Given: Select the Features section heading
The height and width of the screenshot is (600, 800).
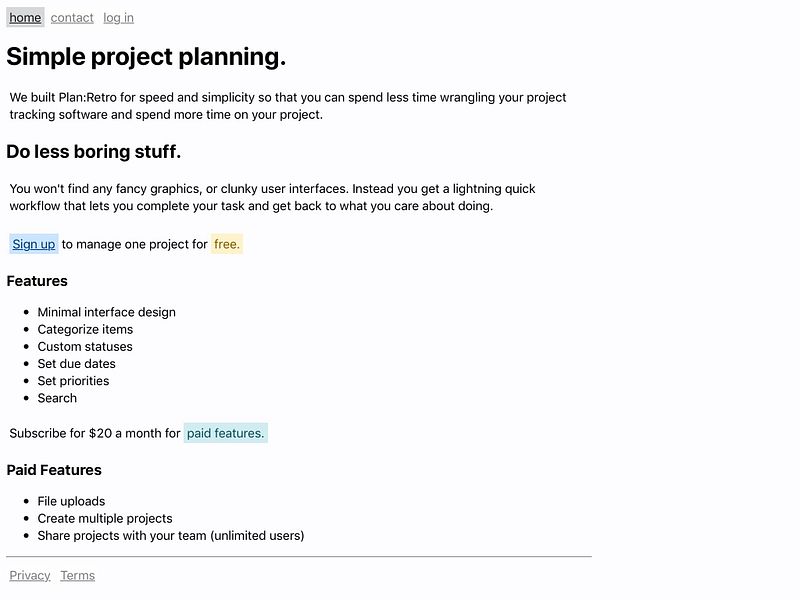Looking at the screenshot, I should point(37,281).
